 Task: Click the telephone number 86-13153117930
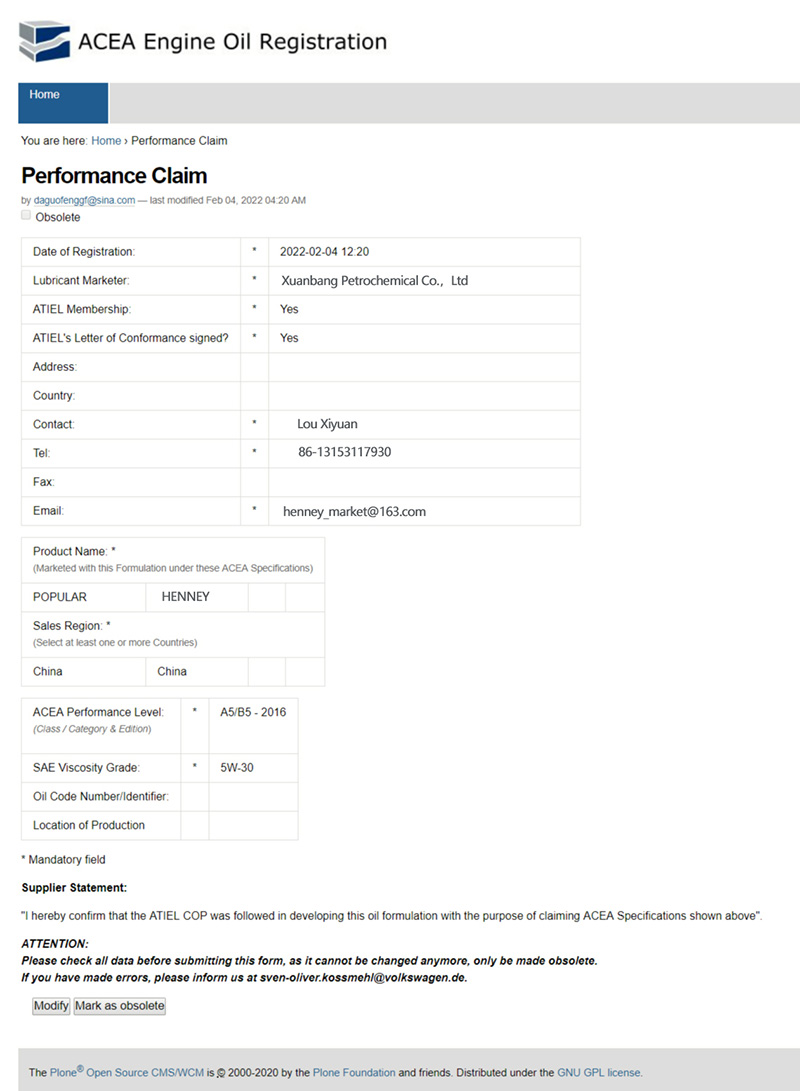tap(344, 453)
